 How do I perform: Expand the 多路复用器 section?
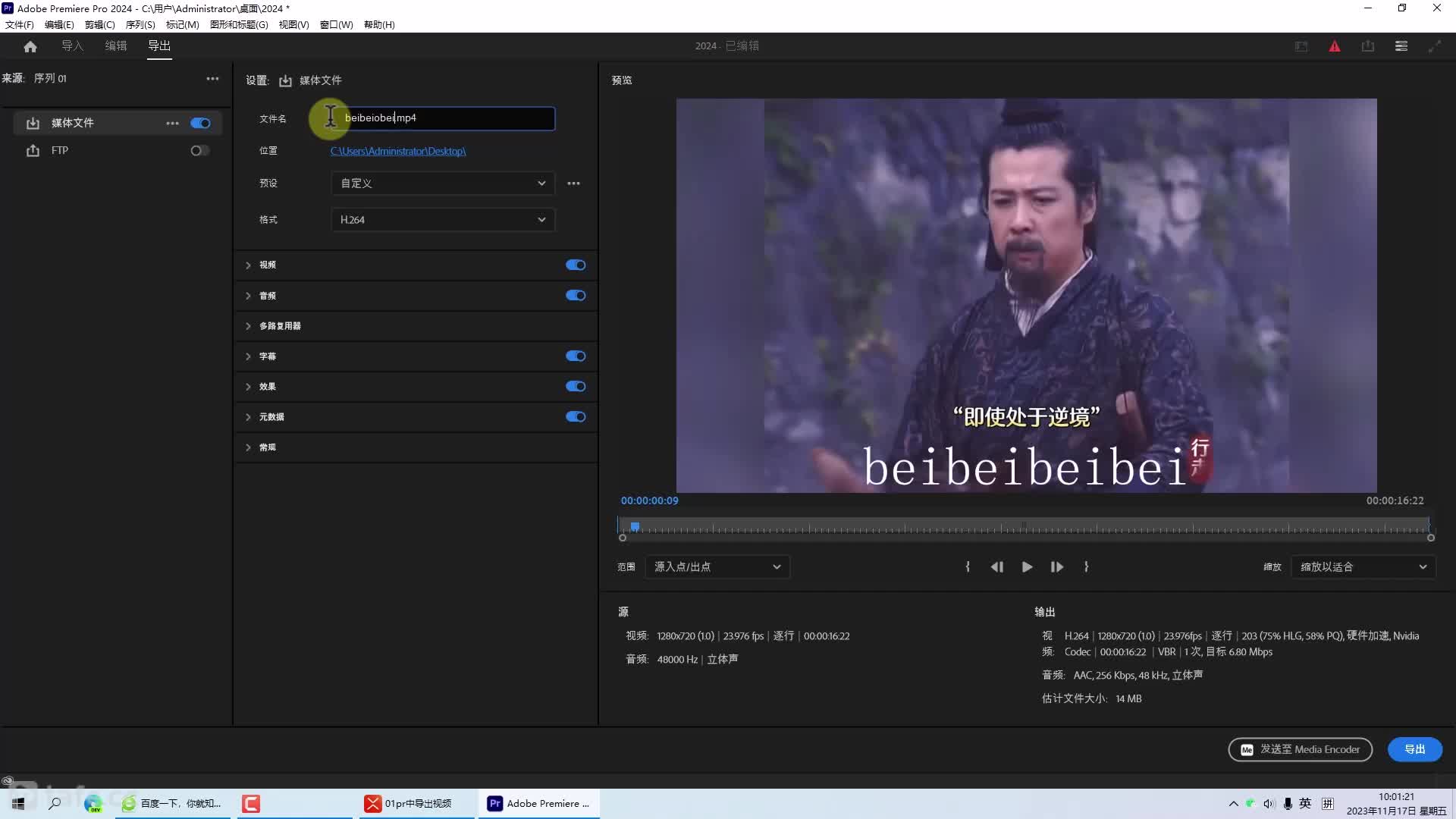pos(248,326)
